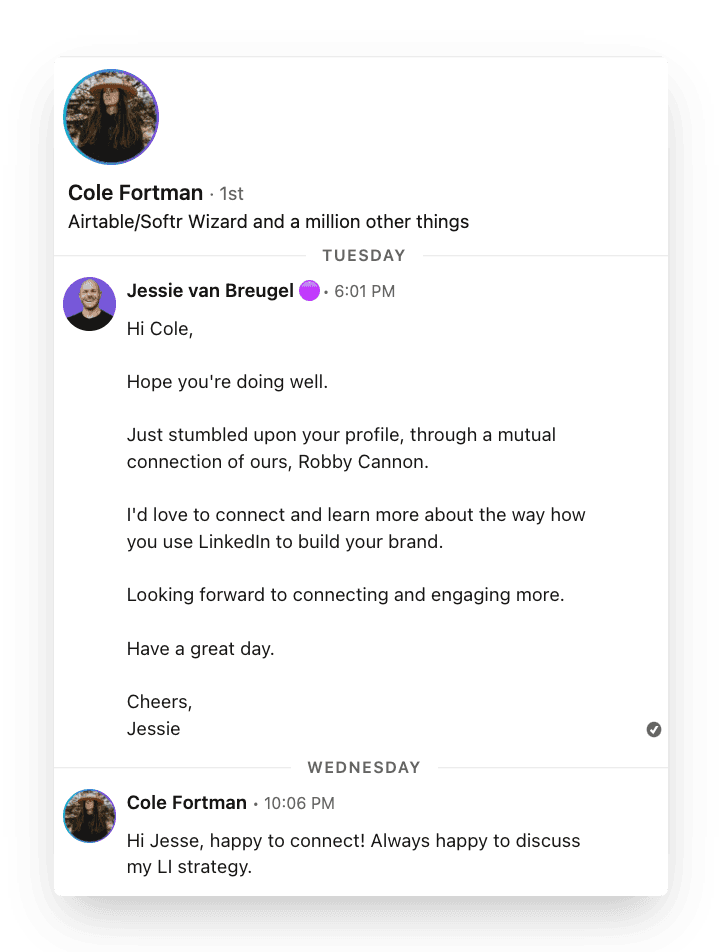
Task: Click the Tuesday date divider
Action: point(364,256)
